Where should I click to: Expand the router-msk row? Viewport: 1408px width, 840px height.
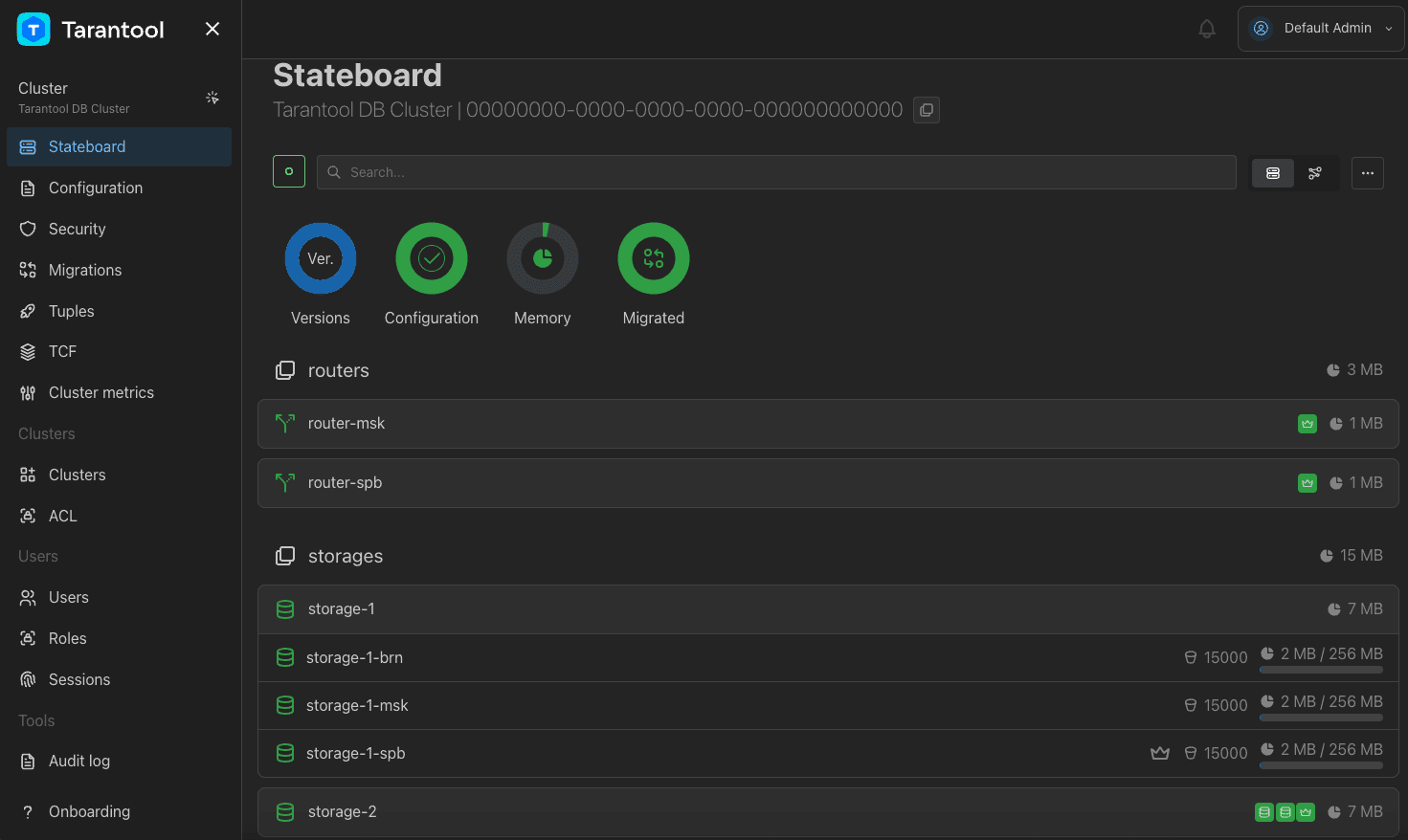tap(828, 424)
